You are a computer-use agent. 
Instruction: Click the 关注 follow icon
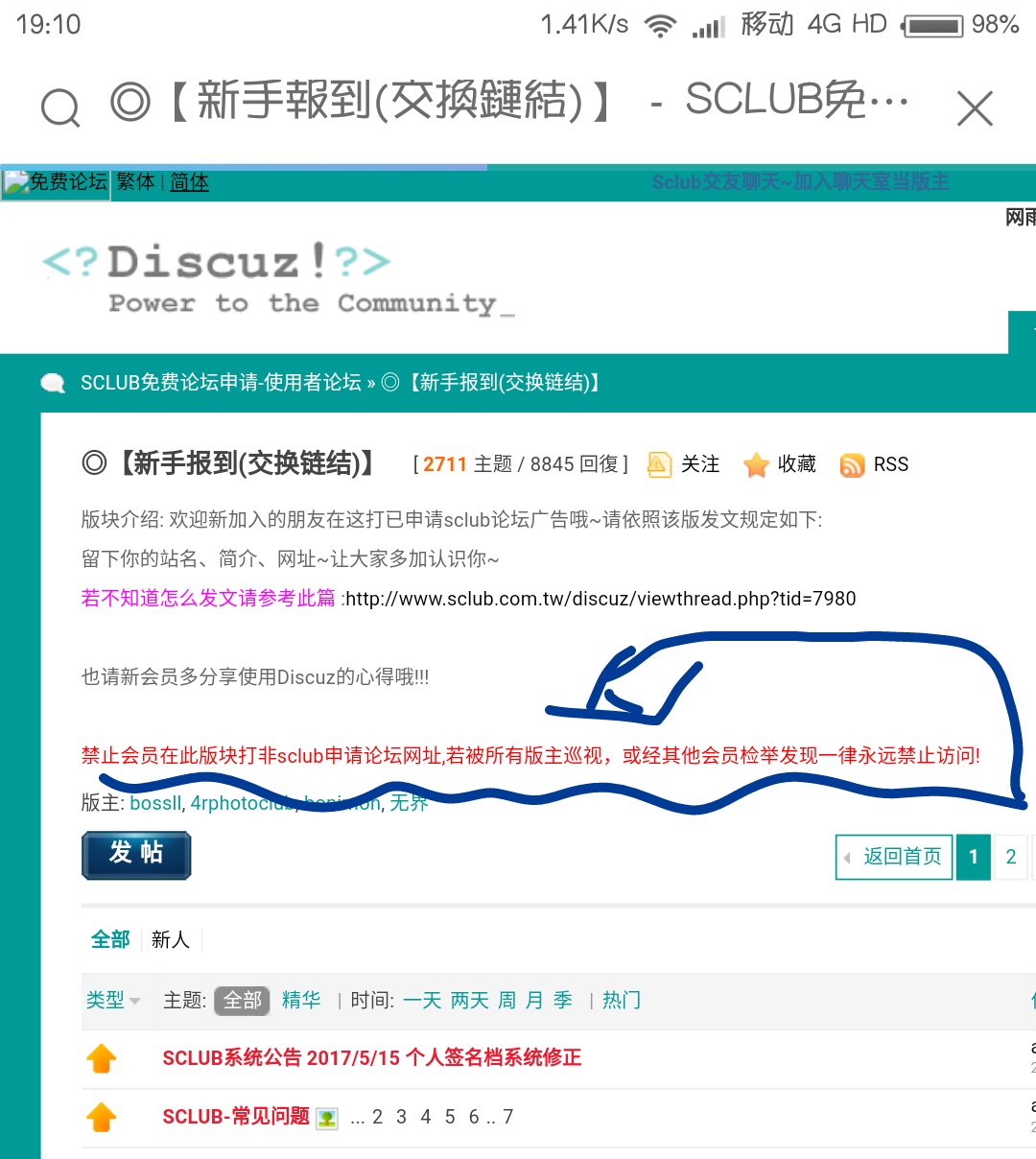coord(660,464)
